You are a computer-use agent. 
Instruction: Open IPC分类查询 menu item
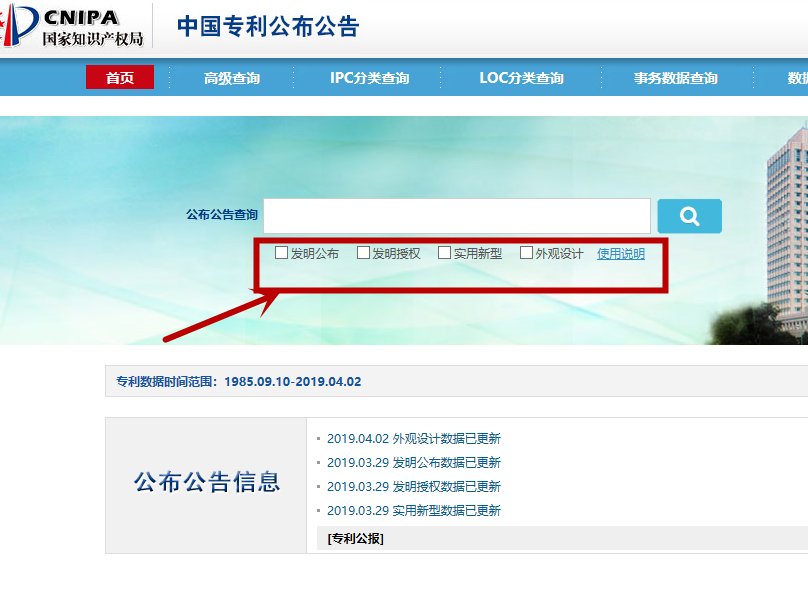pyautogui.click(x=369, y=78)
